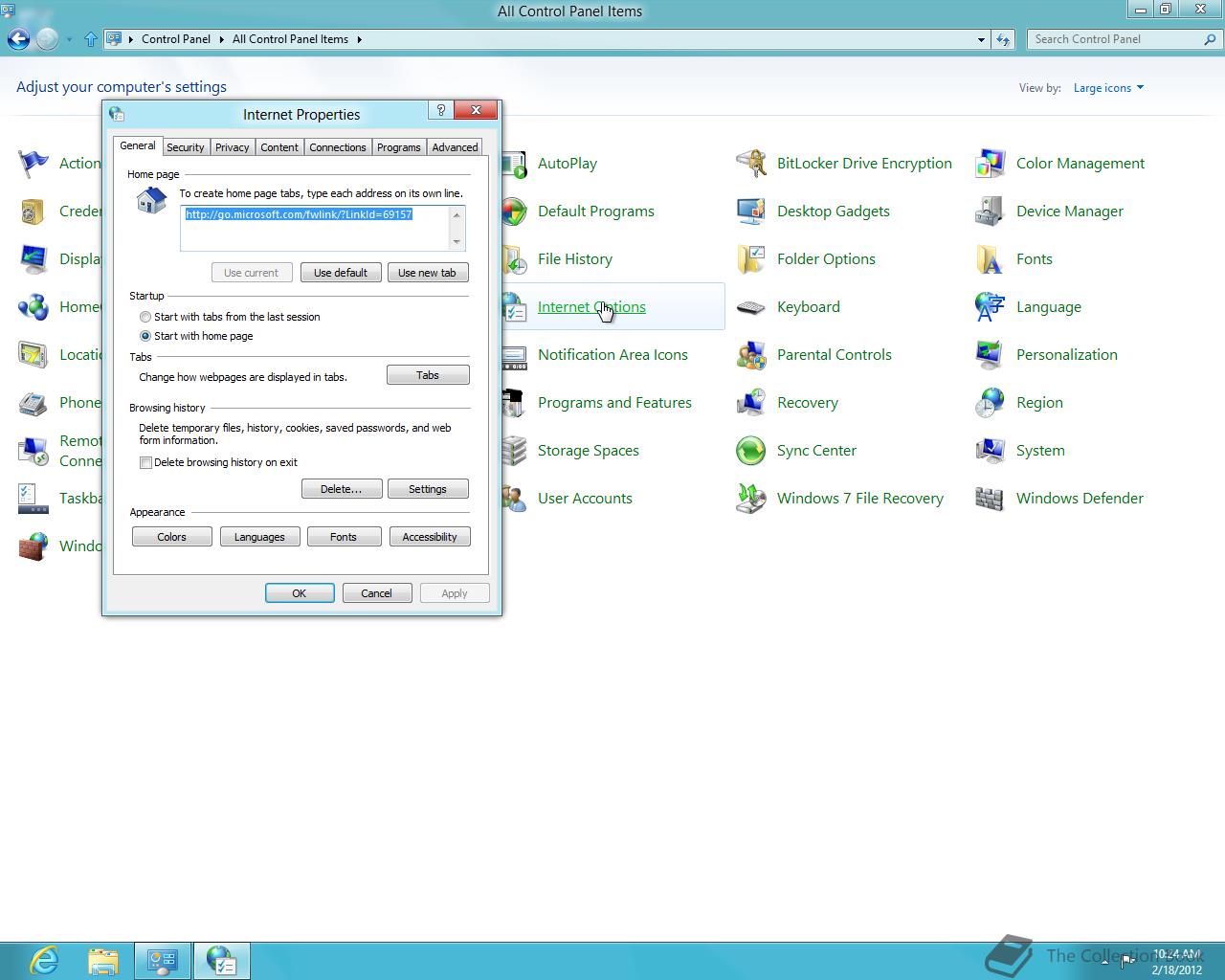Image resolution: width=1225 pixels, height=980 pixels.
Task: Open Color Management icon
Action: coord(991,164)
